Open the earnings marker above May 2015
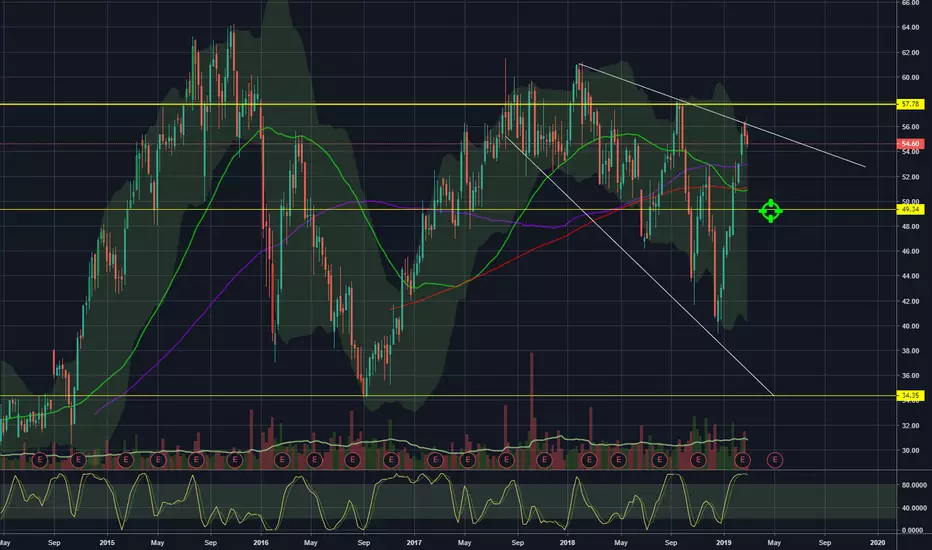Image resolution: width=932 pixels, height=550 pixels. click(x=158, y=460)
